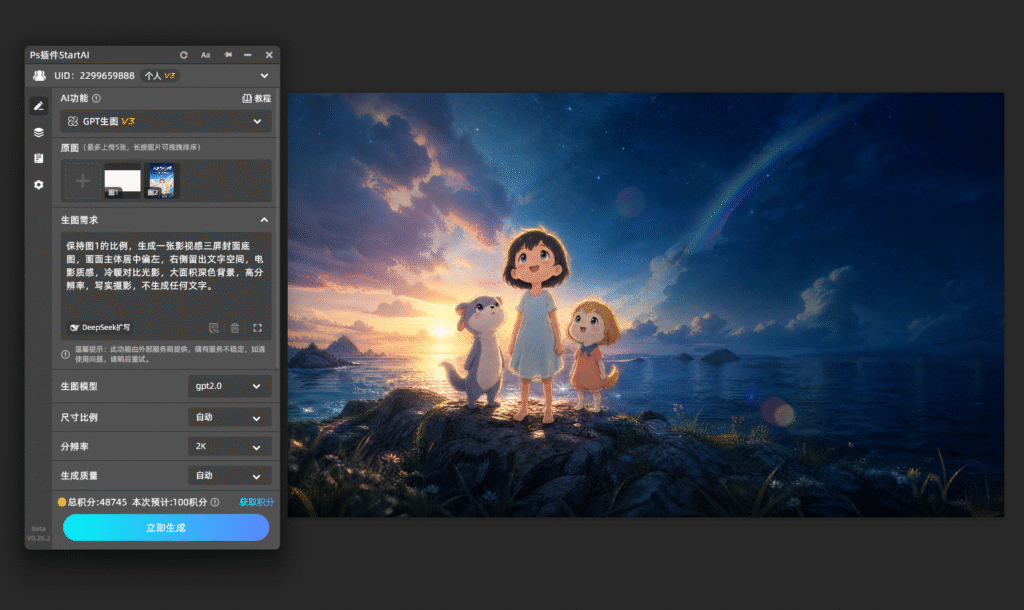
Task: Open the settings gear in sidebar
Action: coord(39,185)
